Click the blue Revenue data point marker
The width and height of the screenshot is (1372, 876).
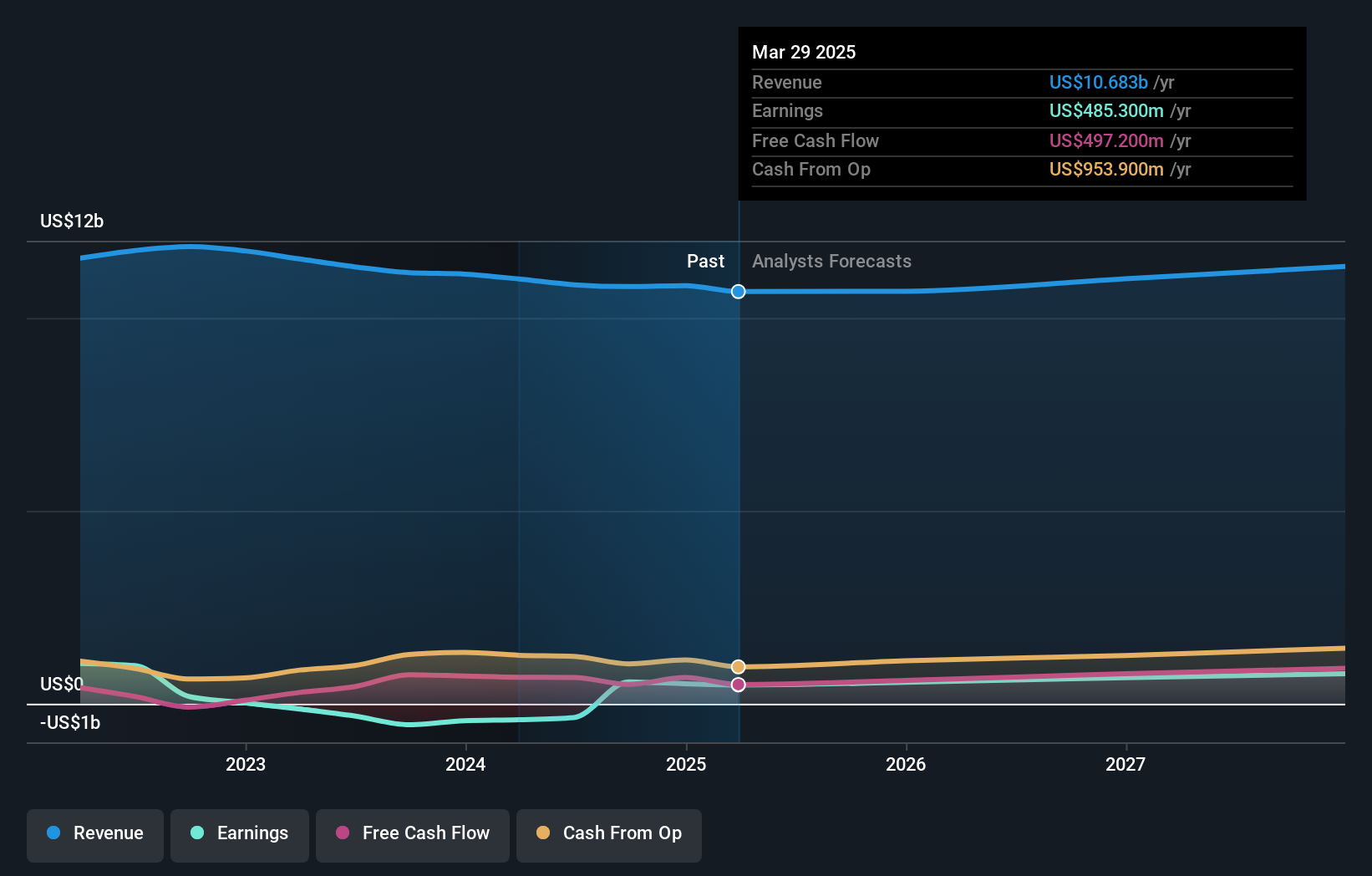(738, 292)
